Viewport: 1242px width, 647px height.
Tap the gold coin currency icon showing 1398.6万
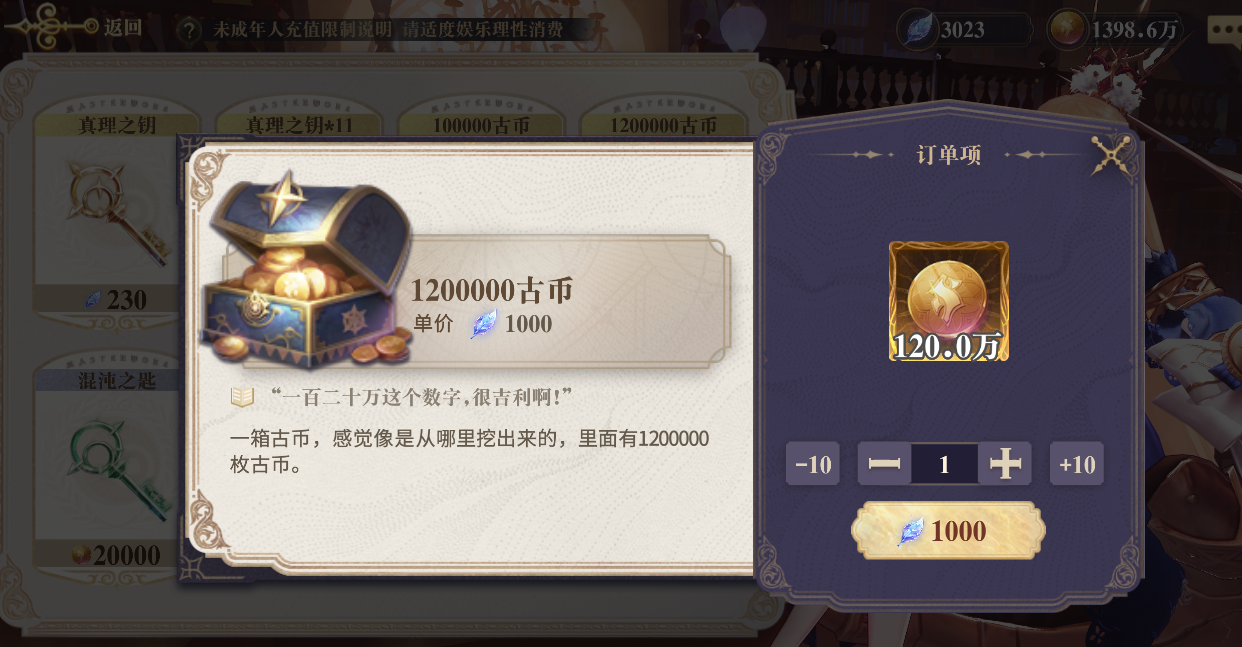(1068, 29)
